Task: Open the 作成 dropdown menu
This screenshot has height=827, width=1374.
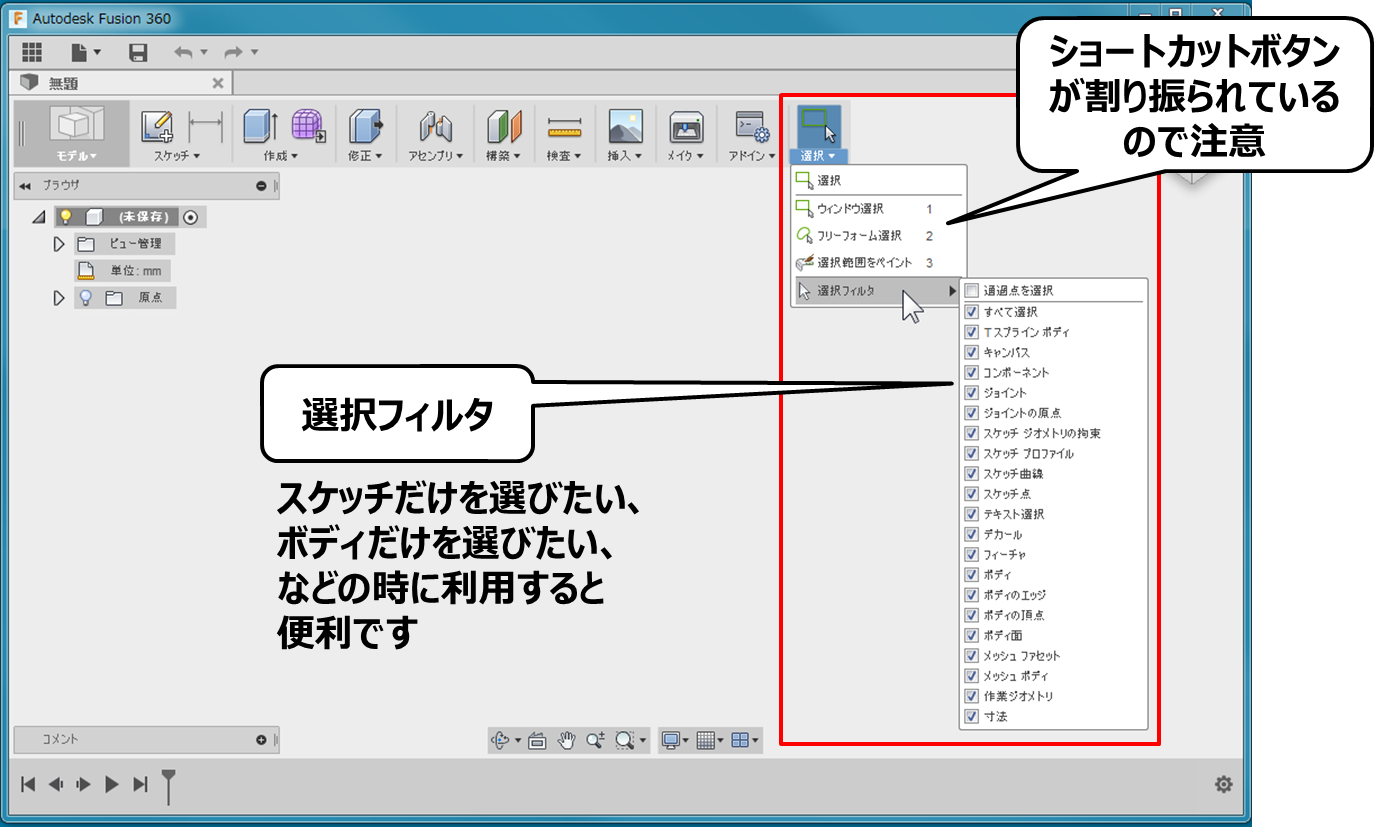Action: point(281,156)
